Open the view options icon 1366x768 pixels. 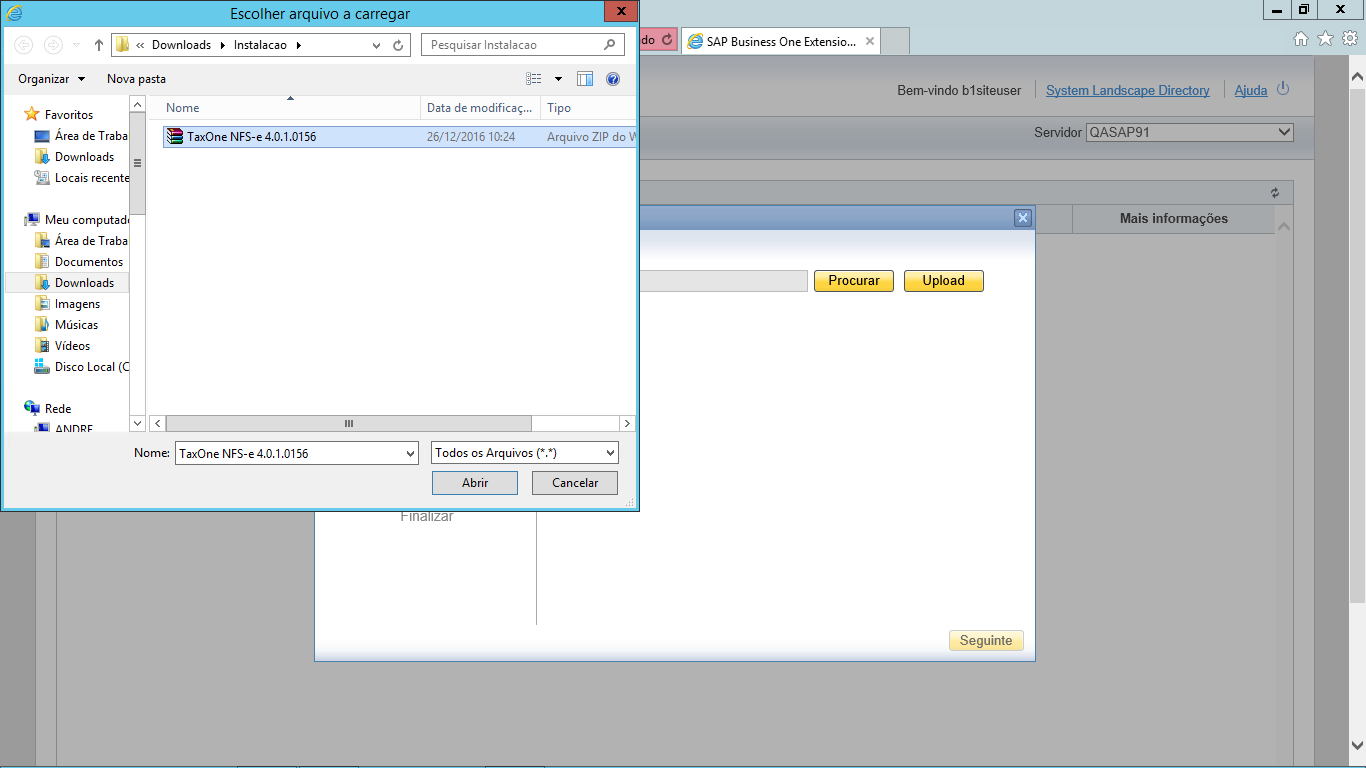click(x=534, y=79)
